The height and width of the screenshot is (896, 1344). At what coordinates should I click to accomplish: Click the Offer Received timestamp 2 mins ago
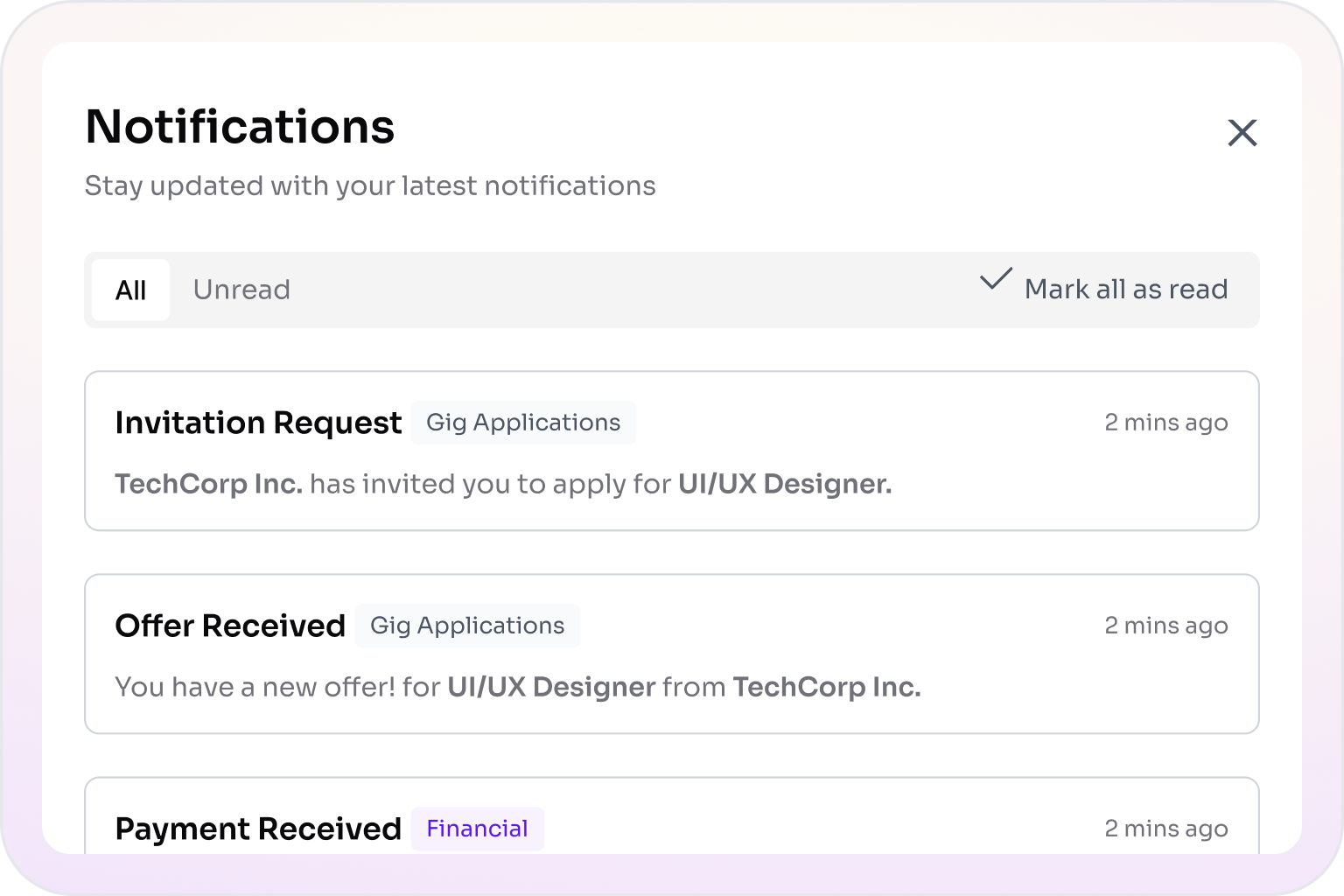(1165, 626)
